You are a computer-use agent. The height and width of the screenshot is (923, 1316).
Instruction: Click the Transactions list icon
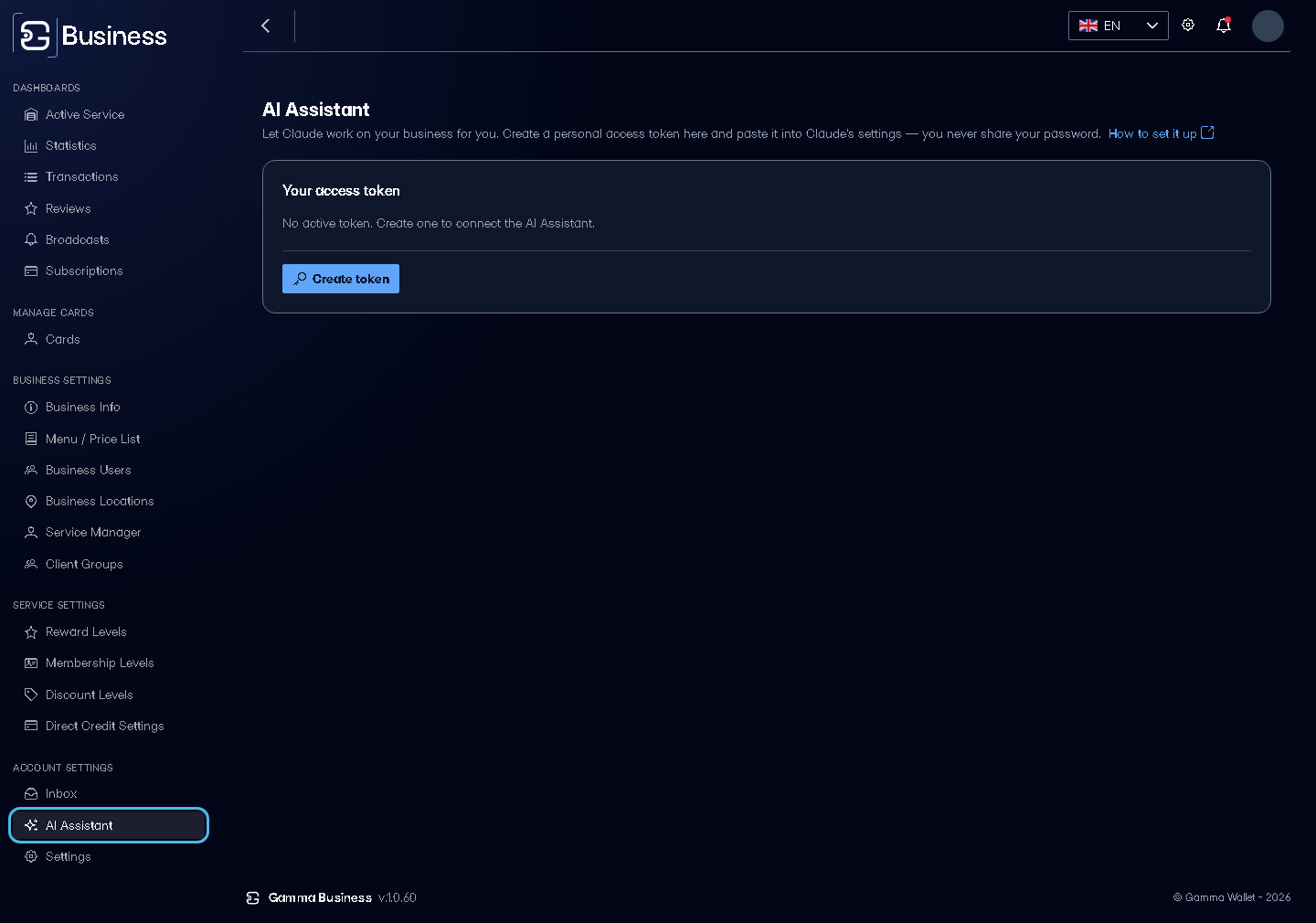click(x=31, y=177)
